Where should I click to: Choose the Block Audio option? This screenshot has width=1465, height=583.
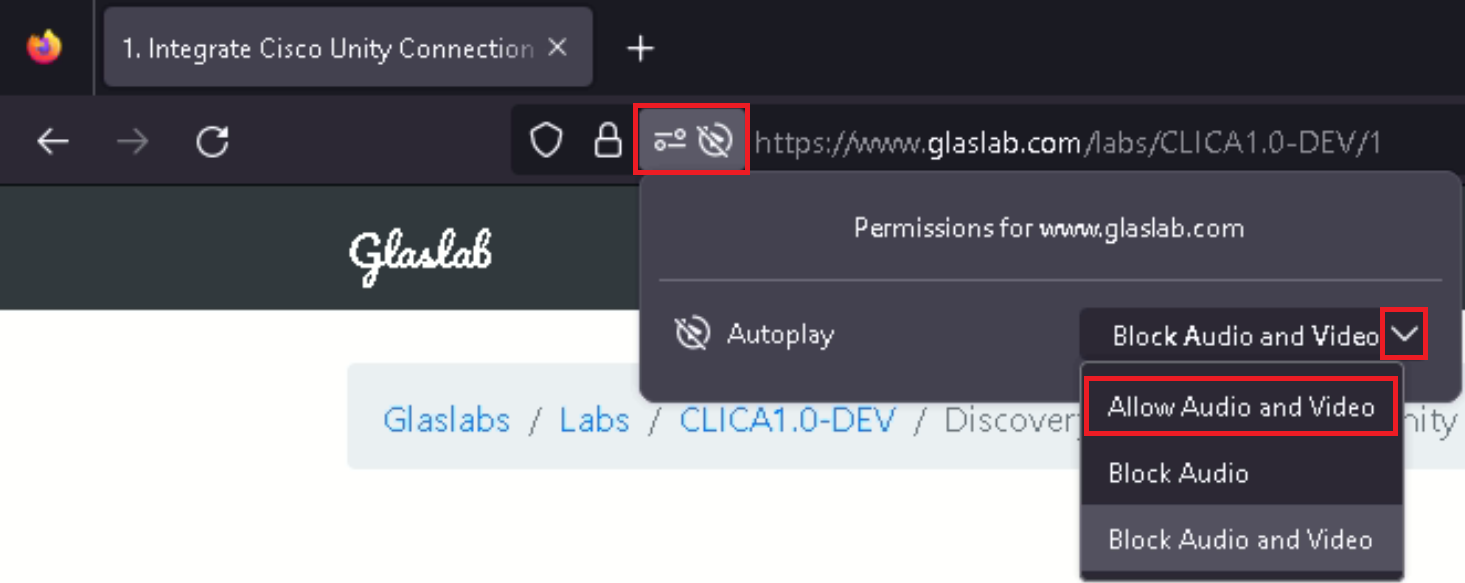(1178, 473)
